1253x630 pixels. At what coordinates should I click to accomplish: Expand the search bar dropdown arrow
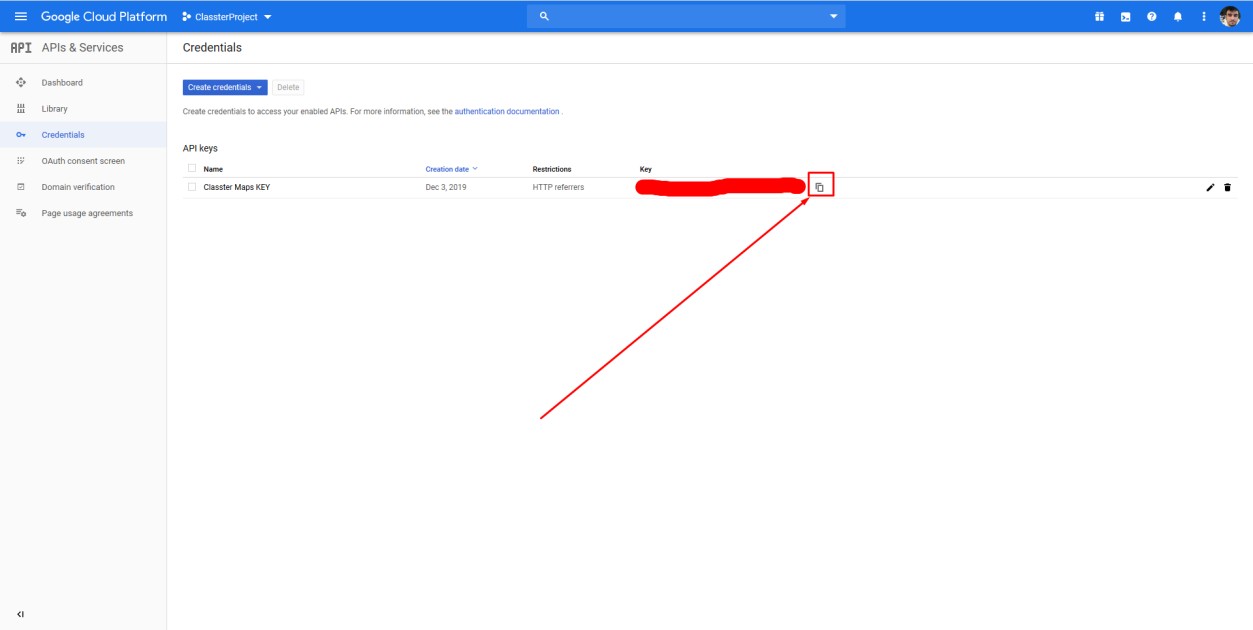[x=833, y=16]
